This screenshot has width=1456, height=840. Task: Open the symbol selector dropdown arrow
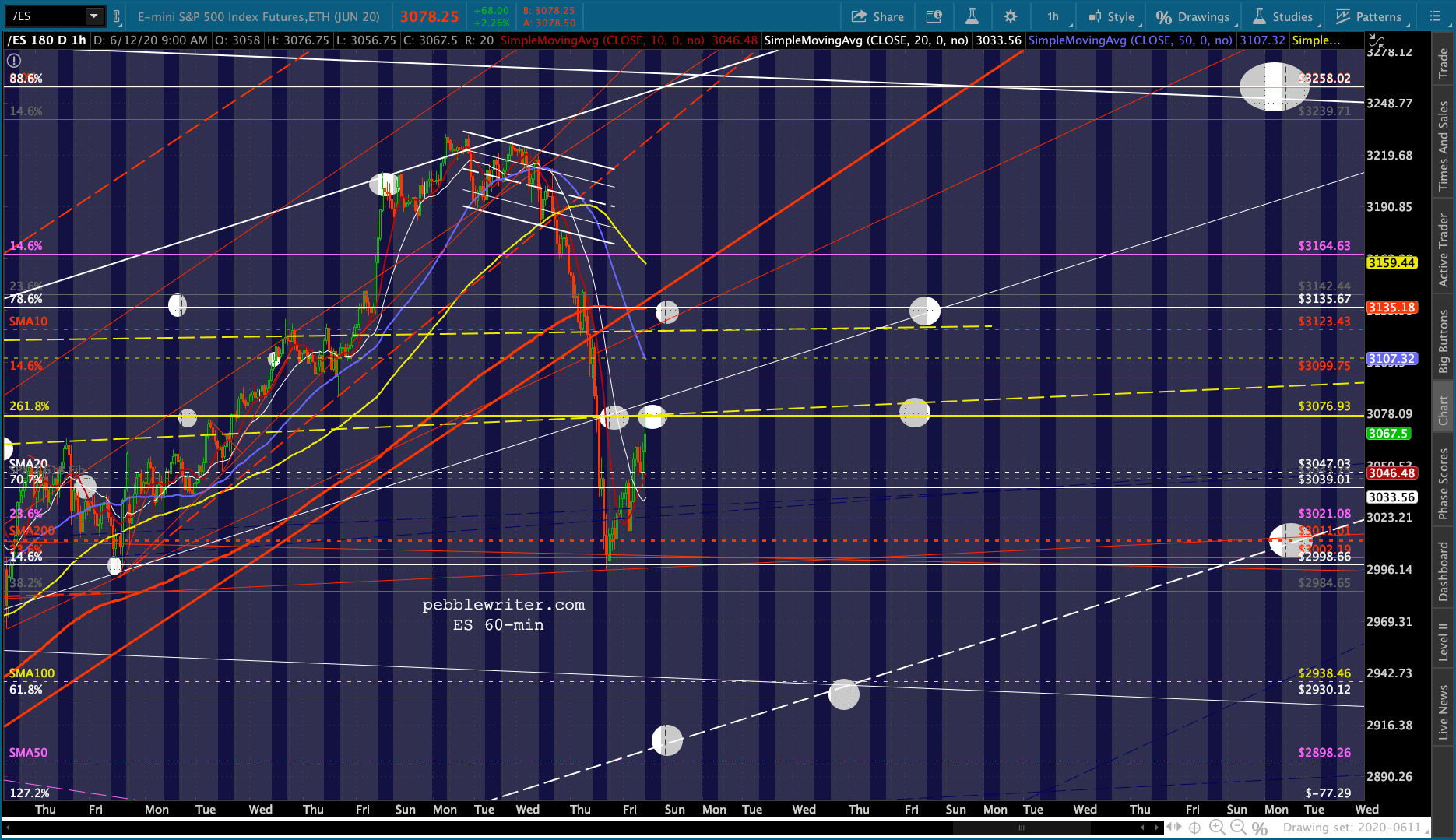(94, 16)
